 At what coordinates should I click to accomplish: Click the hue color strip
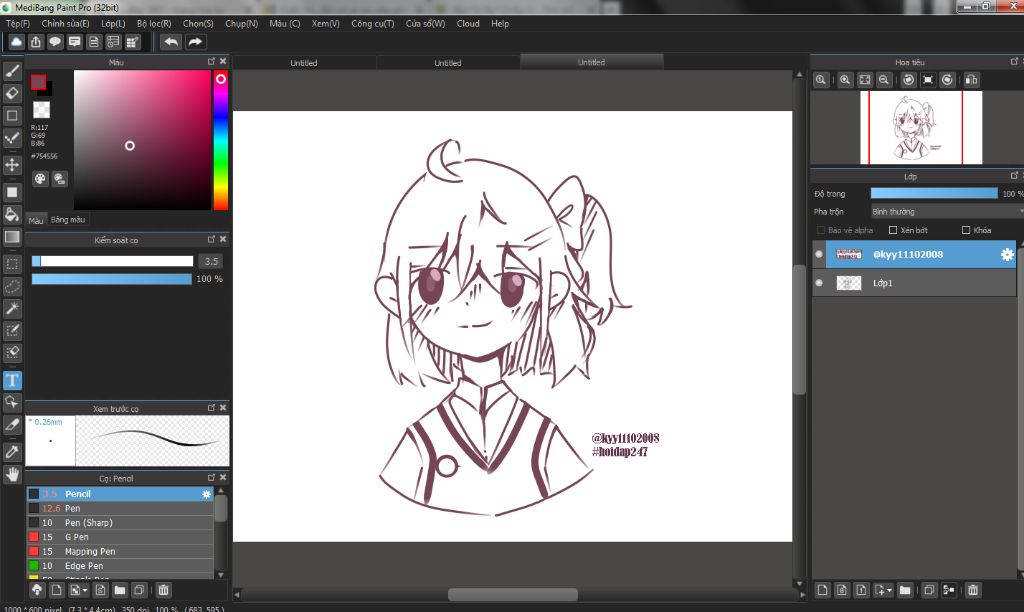click(221, 140)
